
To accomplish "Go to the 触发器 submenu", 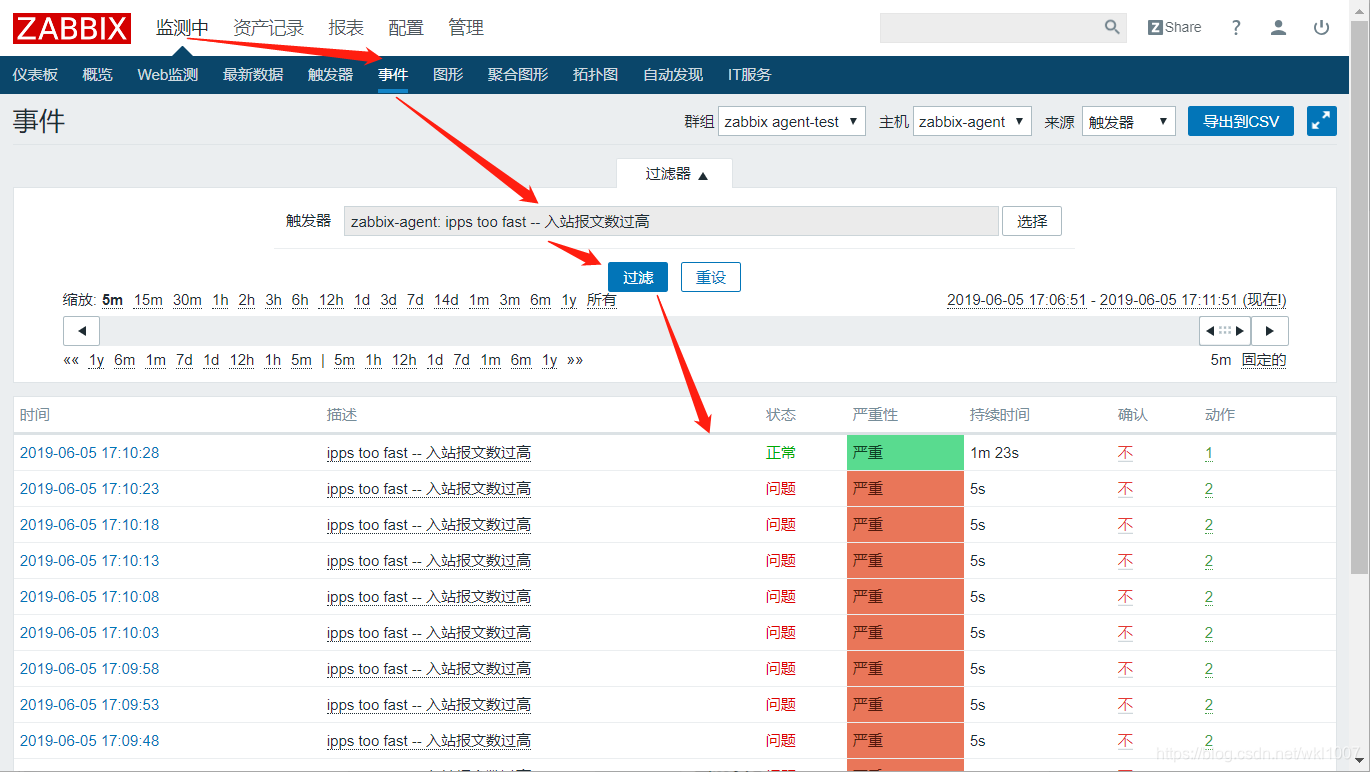I will point(330,75).
